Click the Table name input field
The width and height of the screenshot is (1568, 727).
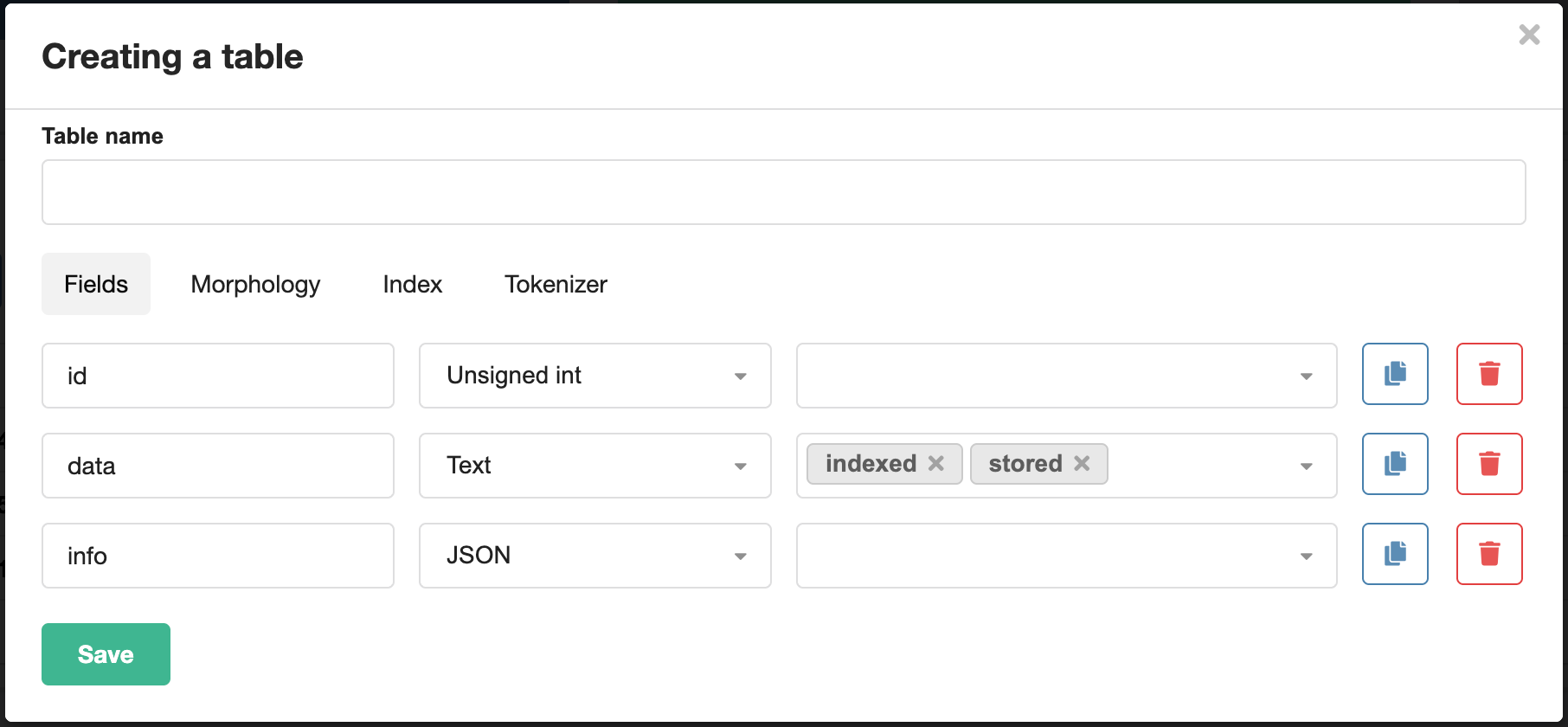(782, 191)
